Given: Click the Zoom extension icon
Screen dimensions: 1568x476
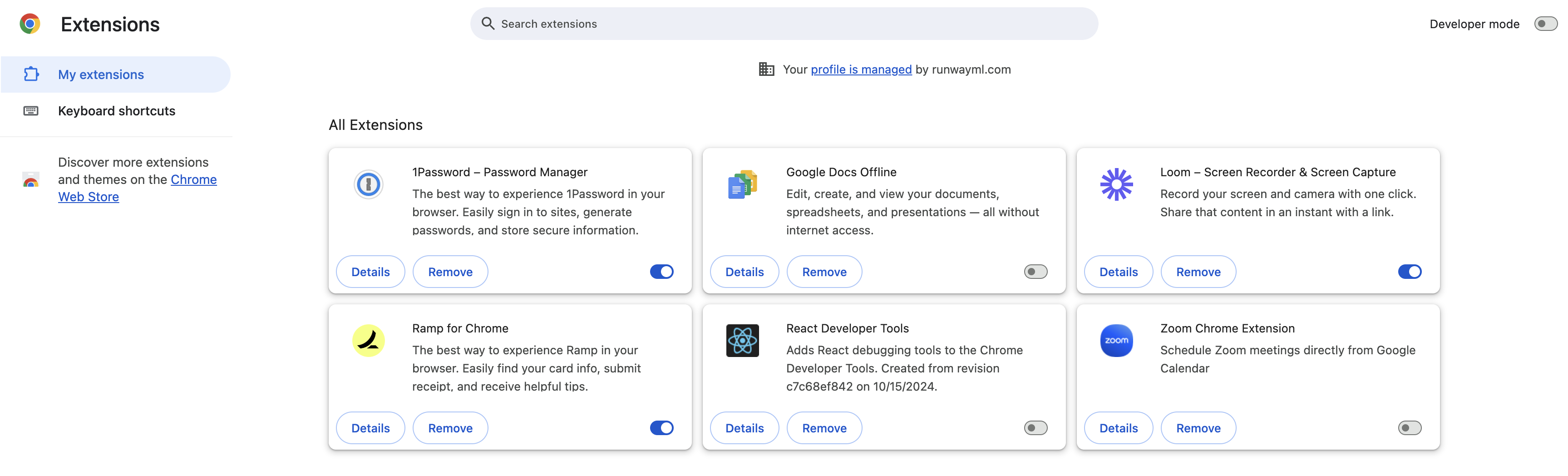Looking at the screenshot, I should (1116, 340).
